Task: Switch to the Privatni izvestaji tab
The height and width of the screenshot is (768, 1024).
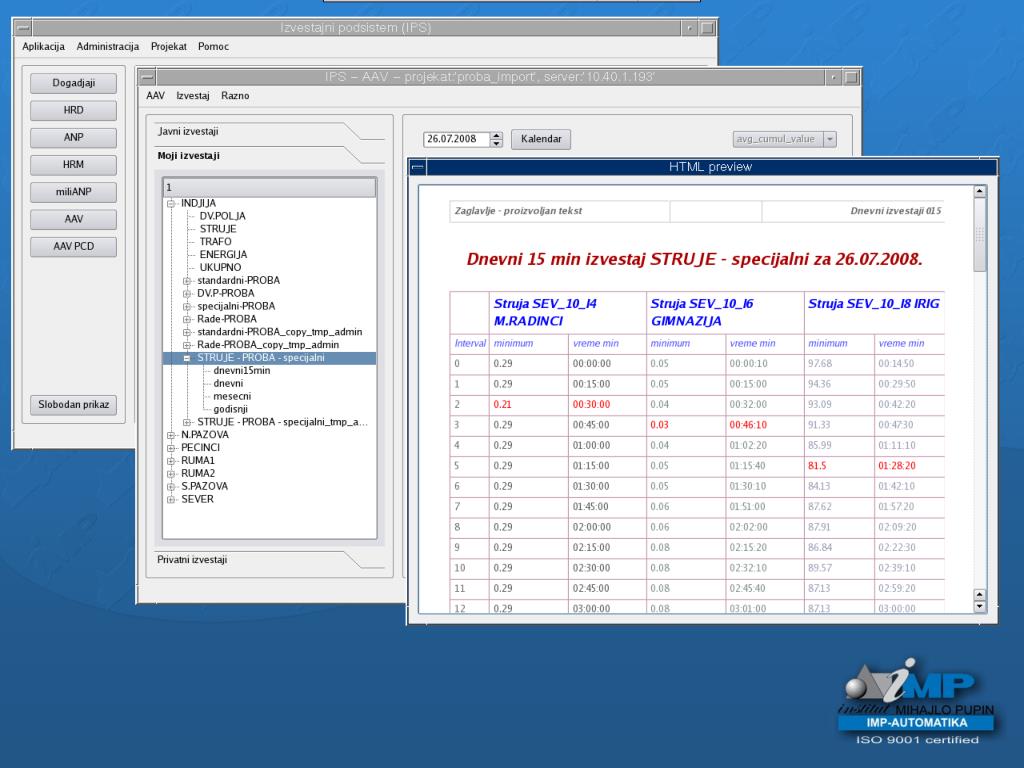Action: (192, 560)
